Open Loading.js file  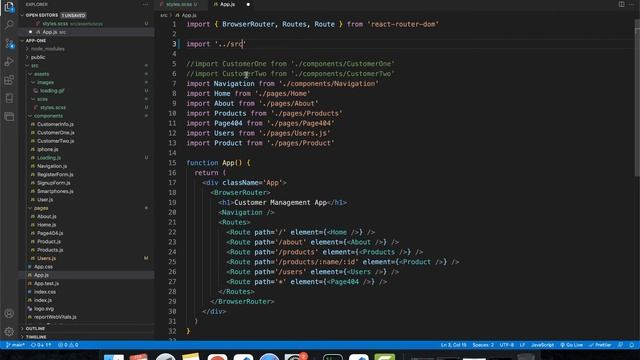49,158
